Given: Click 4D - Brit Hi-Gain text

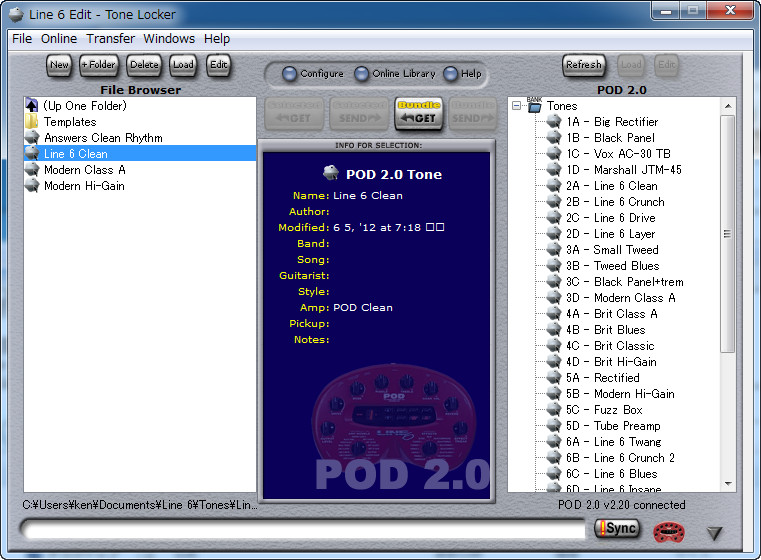Looking at the screenshot, I should [611, 362].
